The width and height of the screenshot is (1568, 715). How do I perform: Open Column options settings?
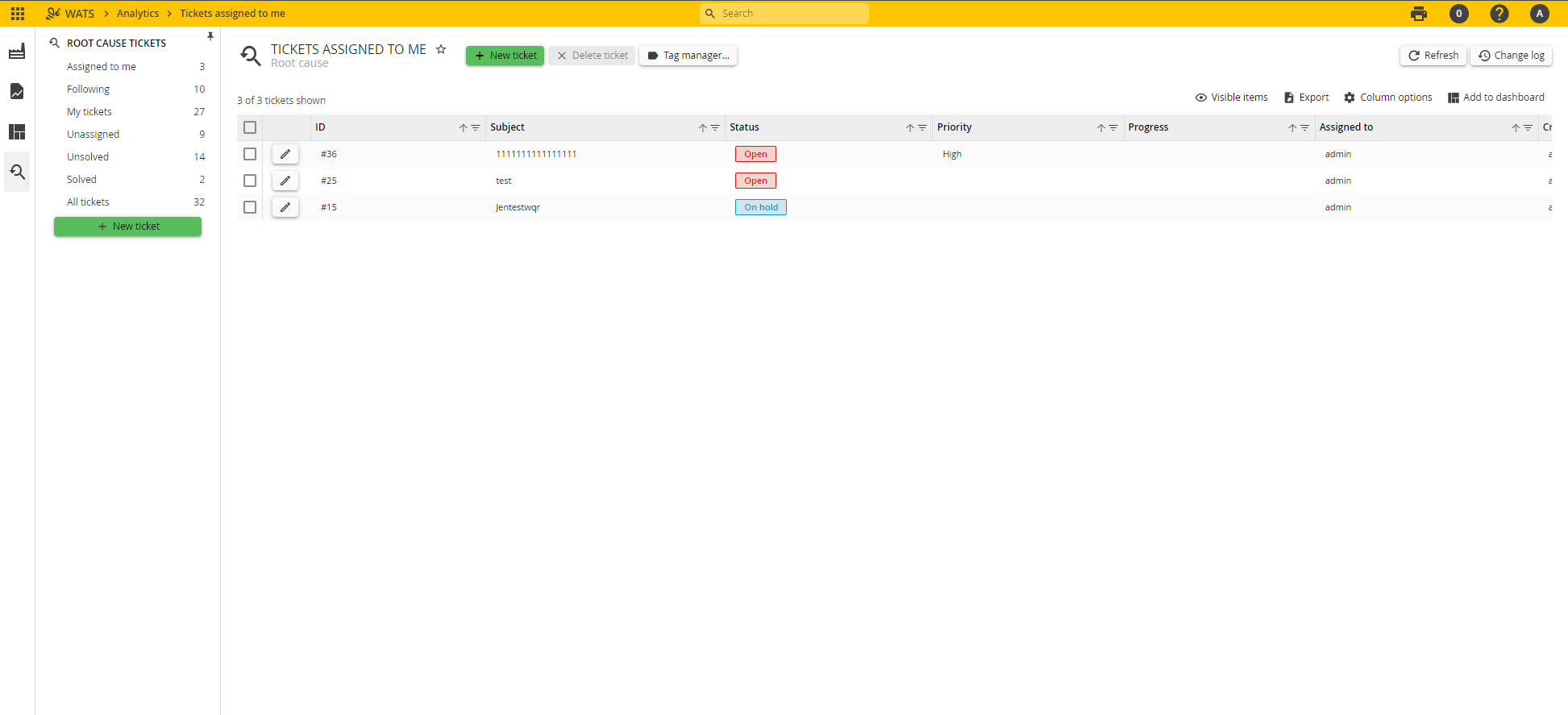click(1388, 98)
